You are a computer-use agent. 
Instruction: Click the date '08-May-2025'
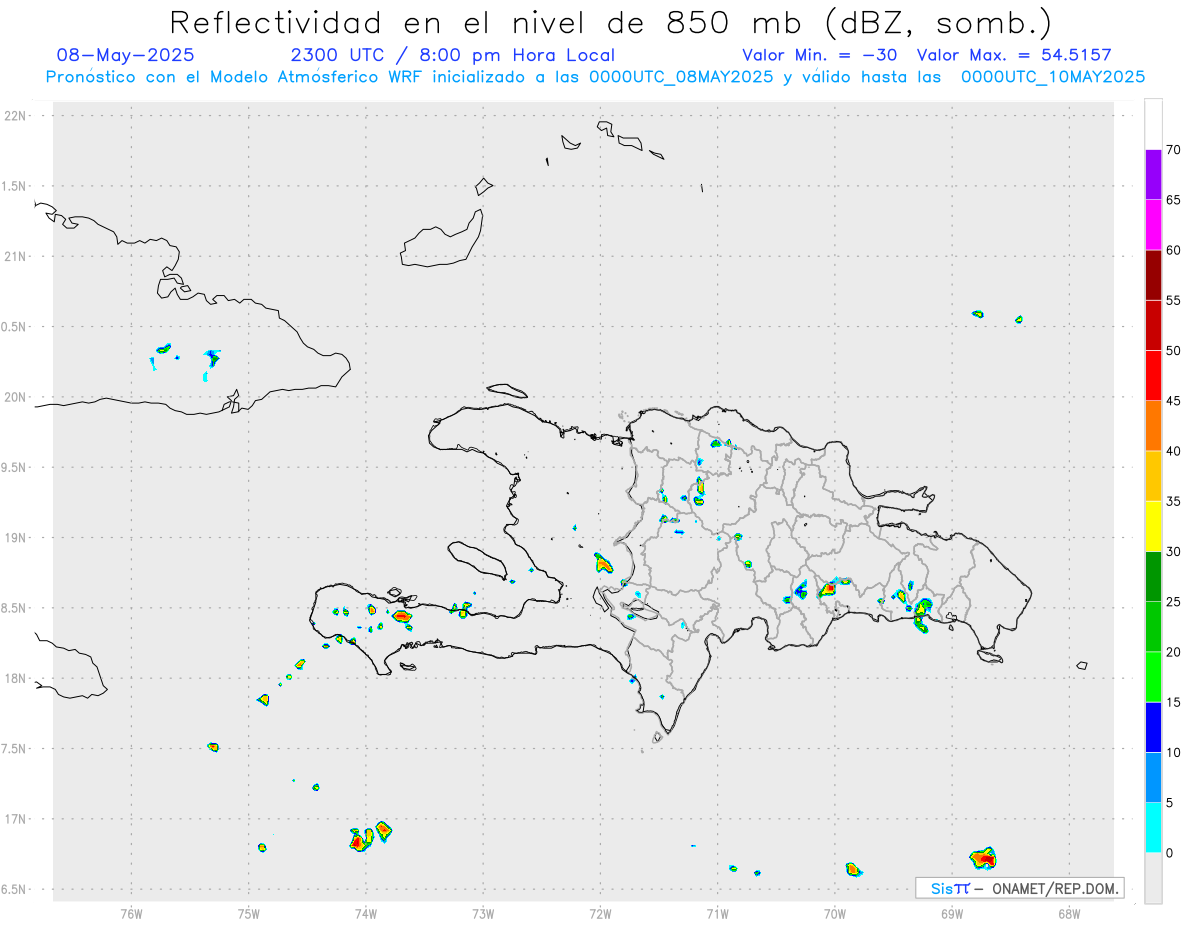click(126, 55)
